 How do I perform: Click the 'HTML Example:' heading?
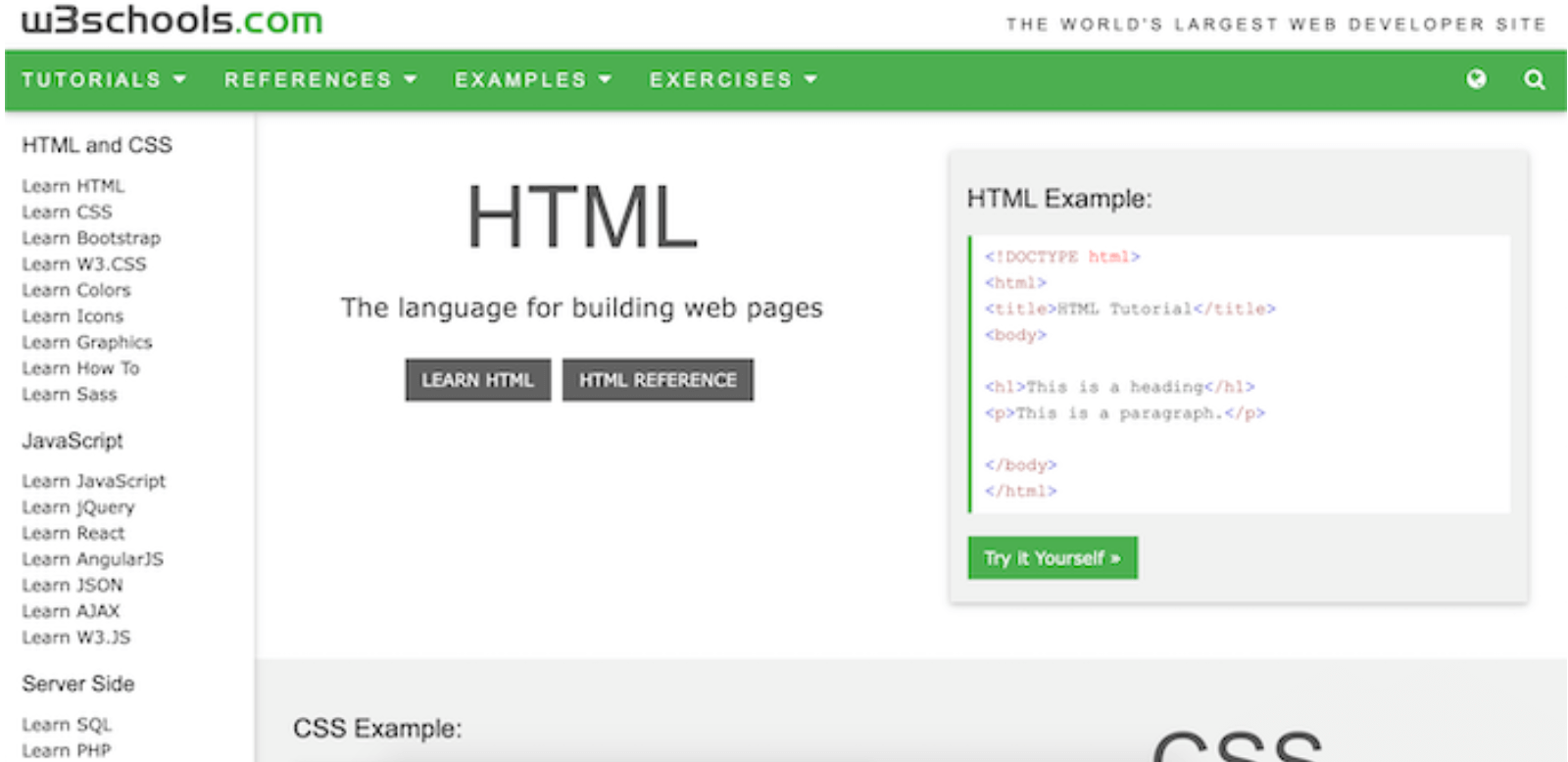pos(1059,199)
